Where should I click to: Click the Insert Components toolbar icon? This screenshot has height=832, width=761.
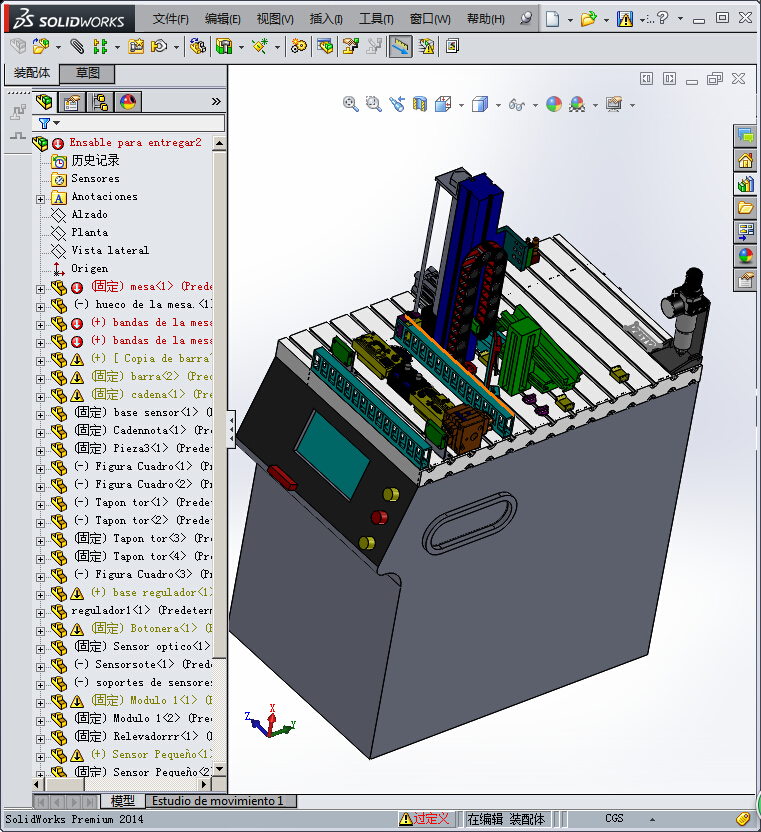click(x=40, y=47)
